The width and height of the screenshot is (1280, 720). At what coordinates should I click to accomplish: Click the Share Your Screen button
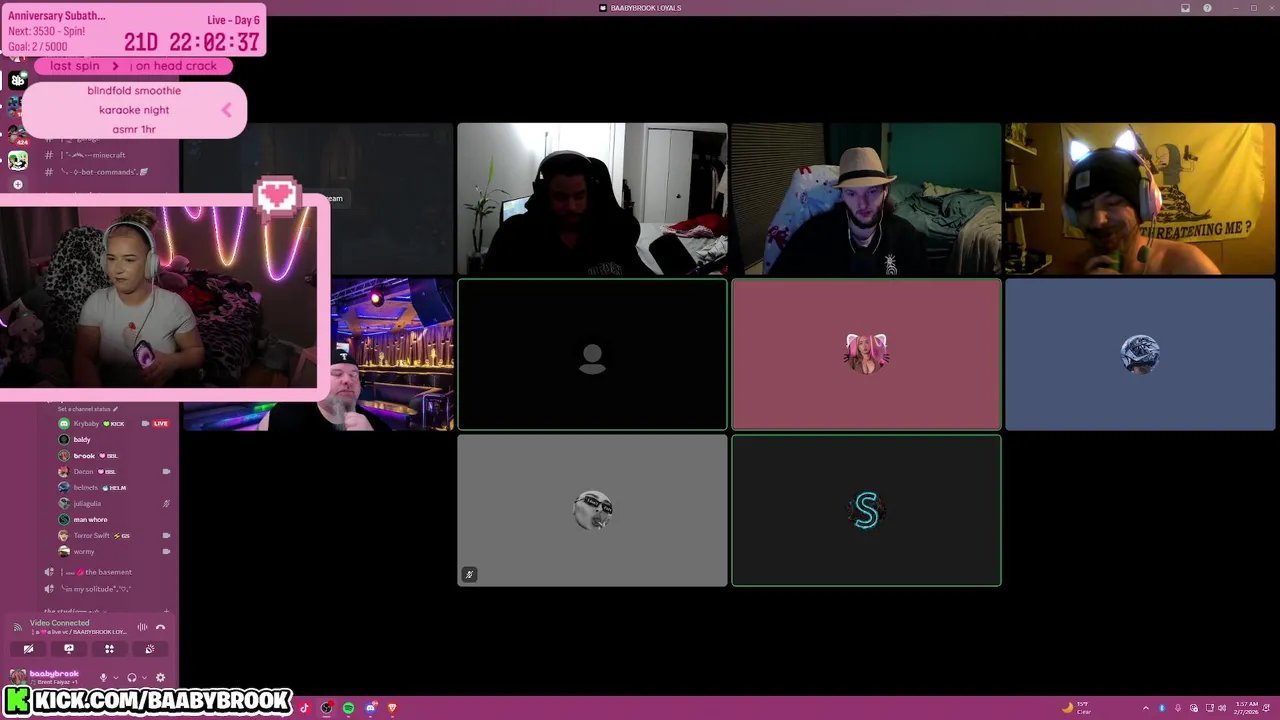[69, 649]
